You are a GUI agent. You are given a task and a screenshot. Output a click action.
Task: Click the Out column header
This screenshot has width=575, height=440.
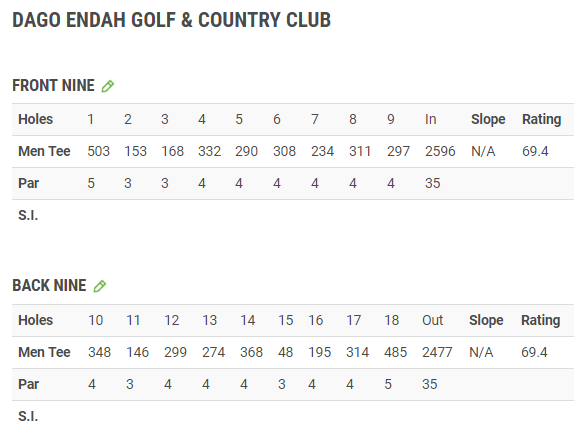tap(432, 320)
